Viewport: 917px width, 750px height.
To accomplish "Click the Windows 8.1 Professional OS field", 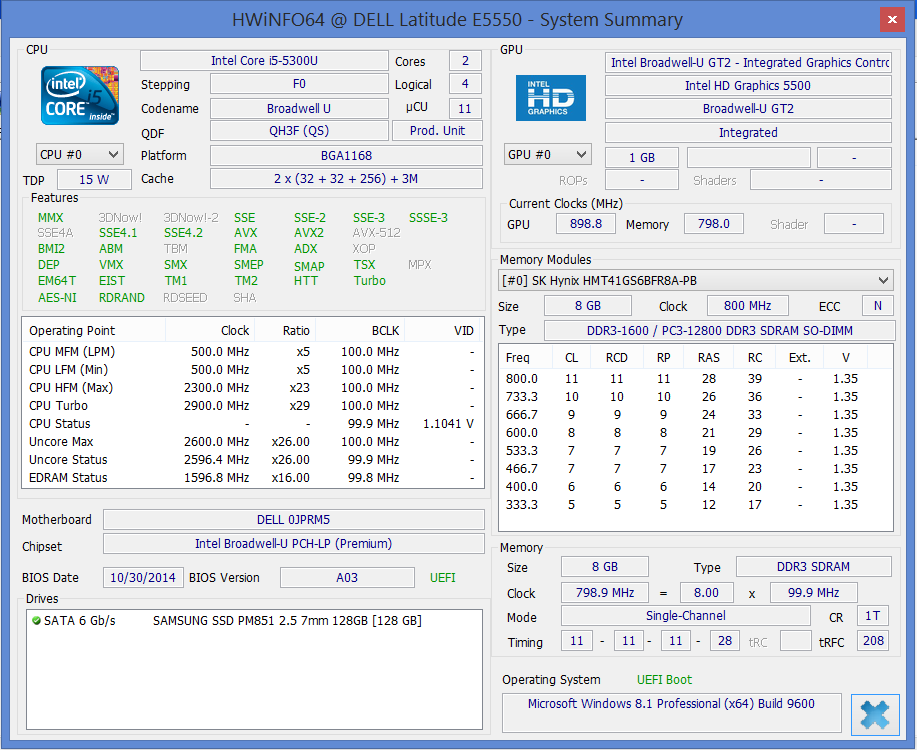I will pos(671,713).
